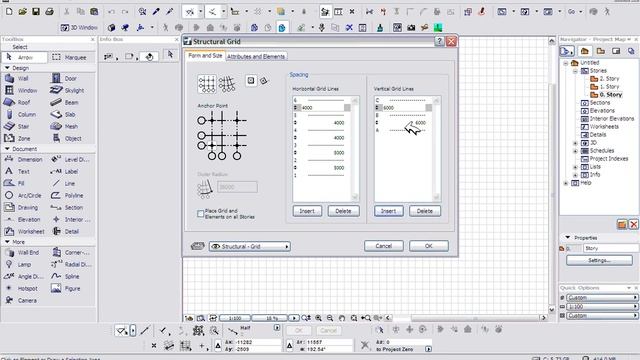Click the 4000 horizontal spacing input field
The height and width of the screenshot is (360, 640).
click(322, 108)
